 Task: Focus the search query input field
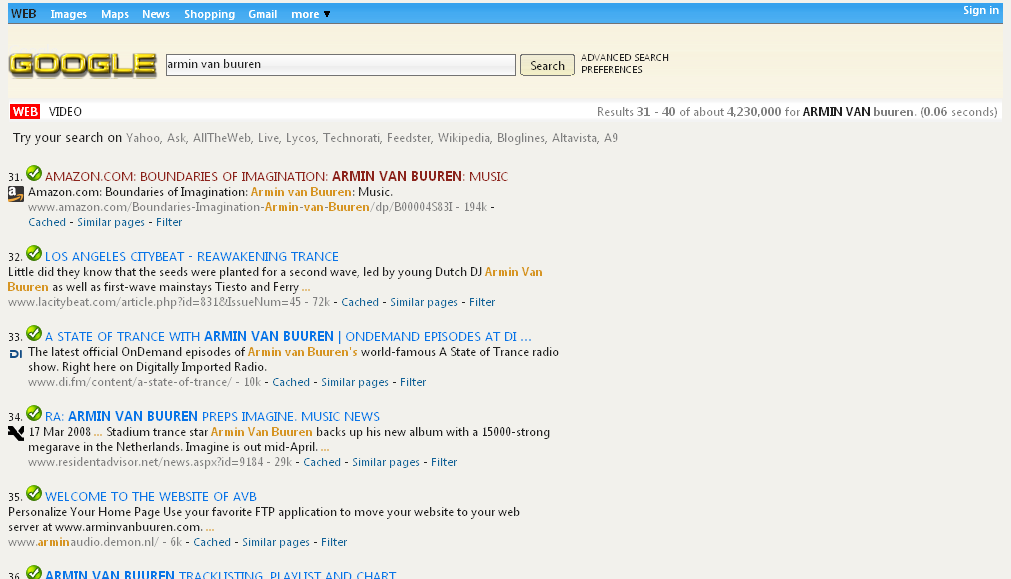340,64
